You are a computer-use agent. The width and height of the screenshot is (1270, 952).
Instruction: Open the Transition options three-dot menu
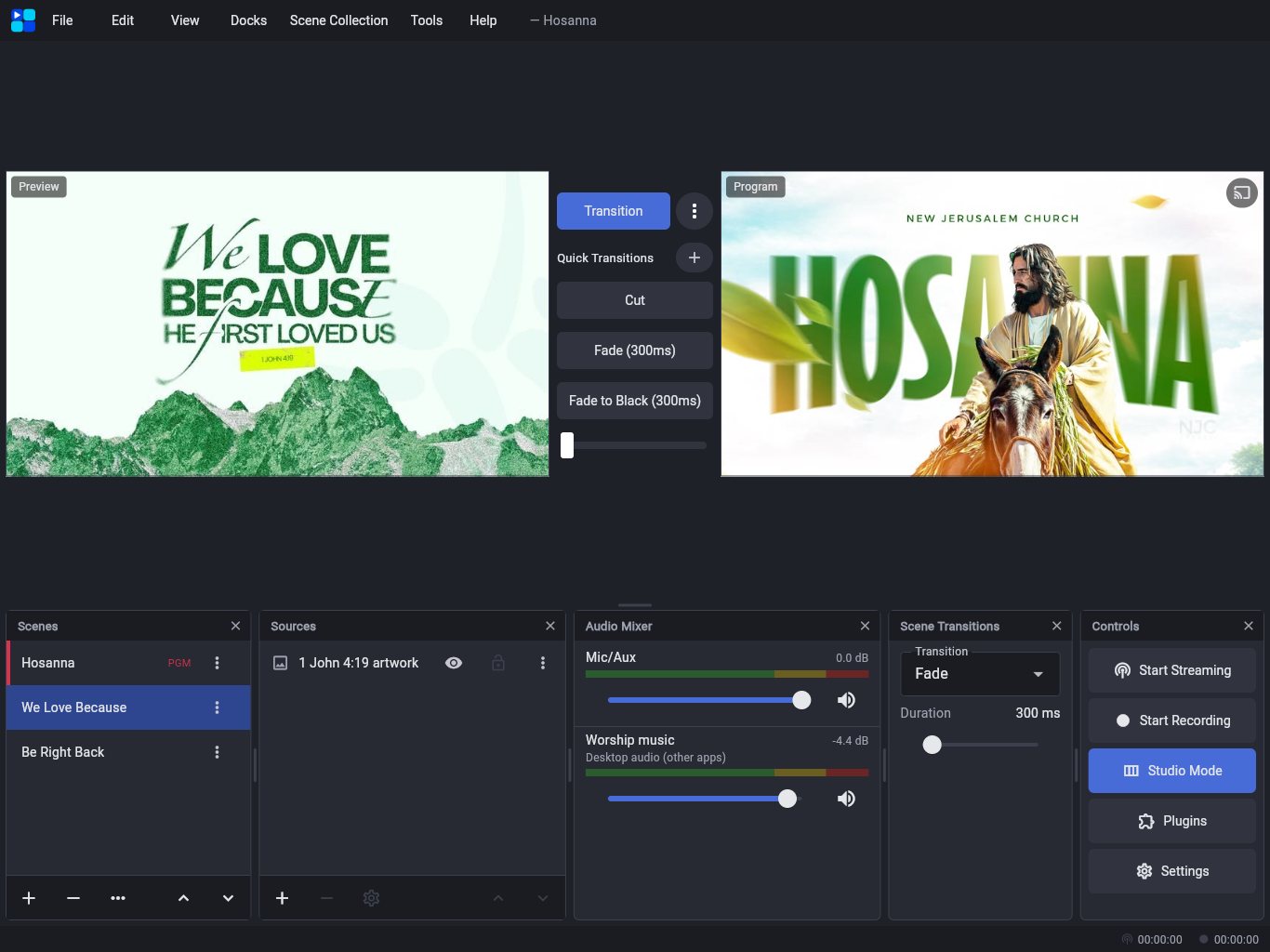click(x=695, y=211)
